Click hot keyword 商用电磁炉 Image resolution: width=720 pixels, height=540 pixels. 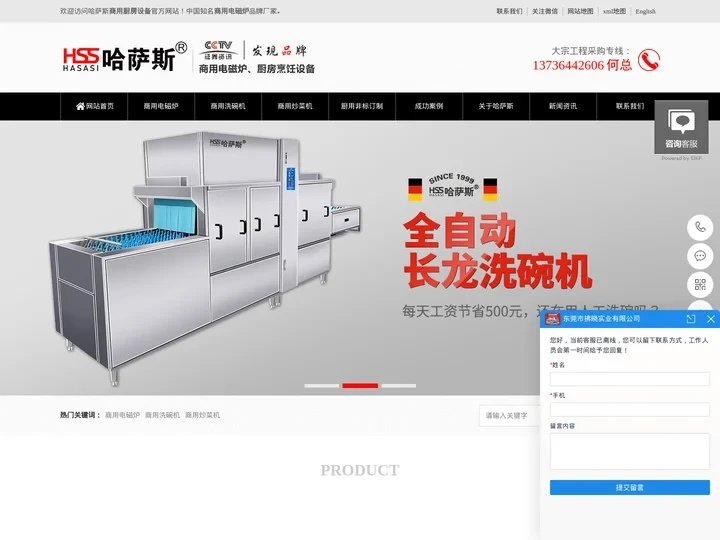(122, 415)
